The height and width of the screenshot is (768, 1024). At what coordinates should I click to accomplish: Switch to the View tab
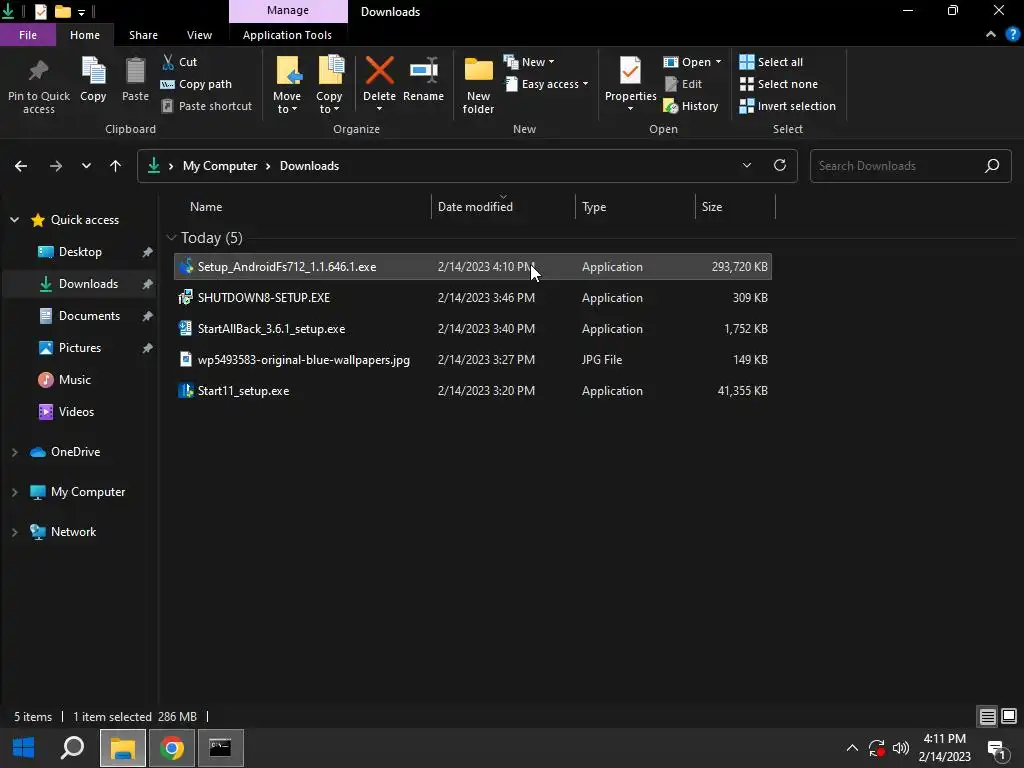[199, 35]
